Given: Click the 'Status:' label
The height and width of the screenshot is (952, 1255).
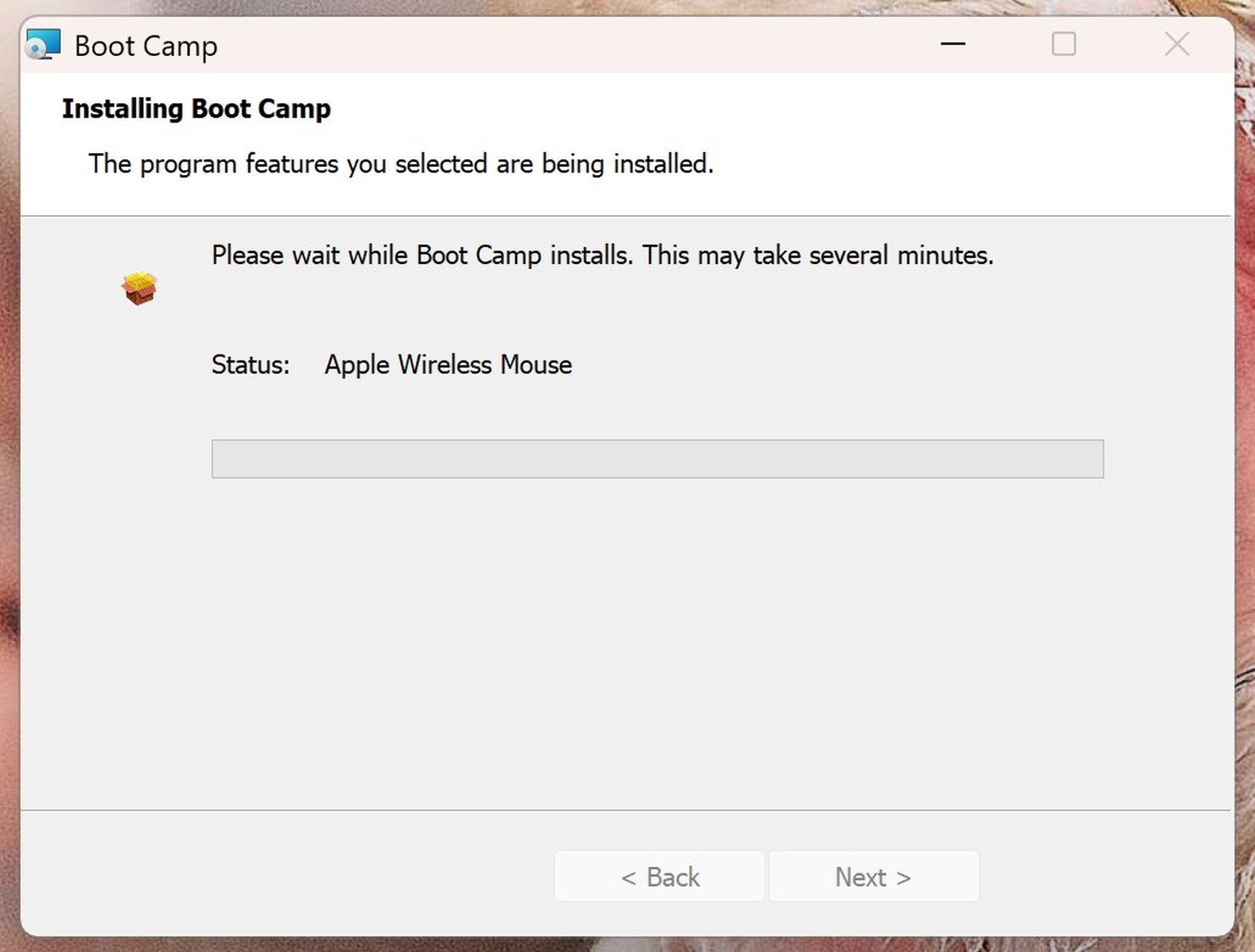Looking at the screenshot, I should pos(250,365).
